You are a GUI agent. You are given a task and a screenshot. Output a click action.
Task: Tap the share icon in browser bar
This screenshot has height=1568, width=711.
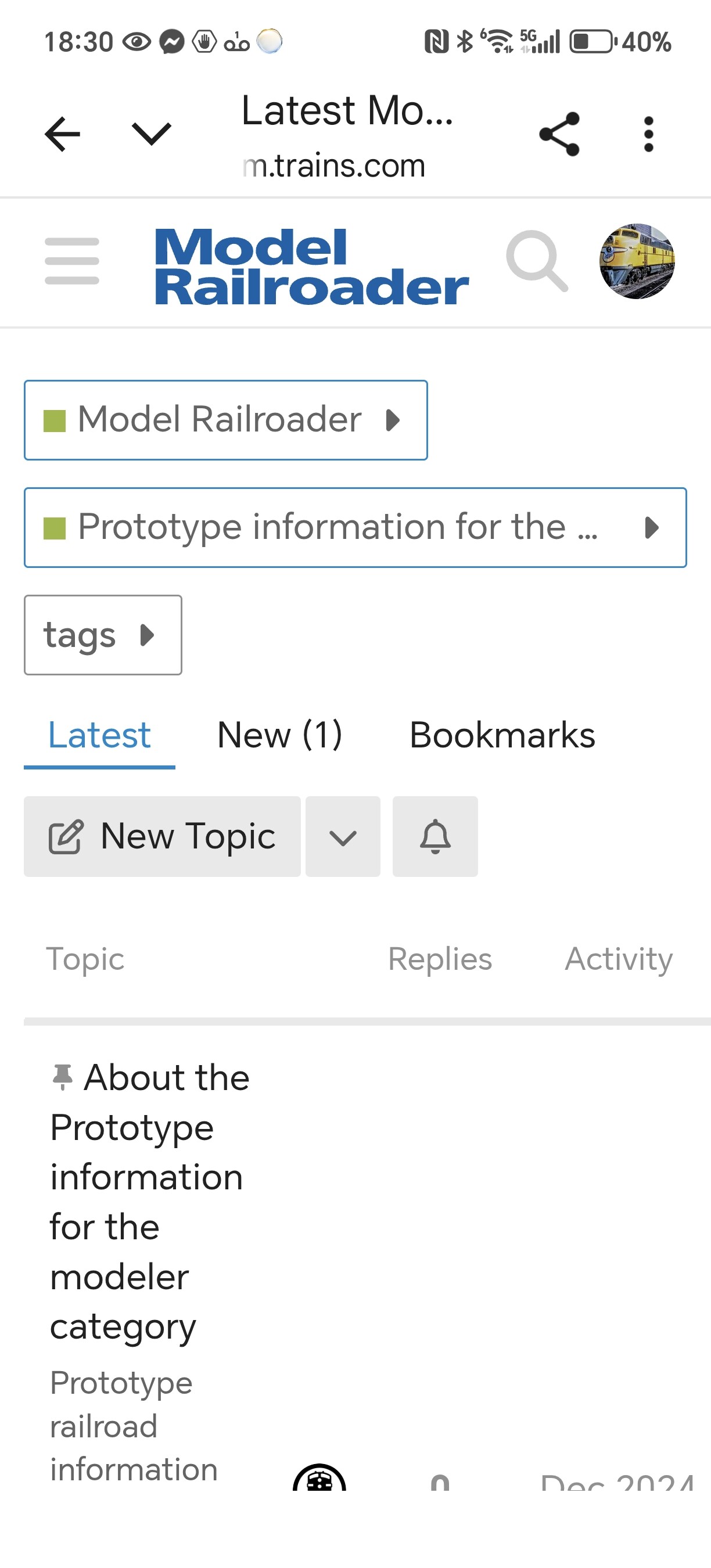[559, 134]
